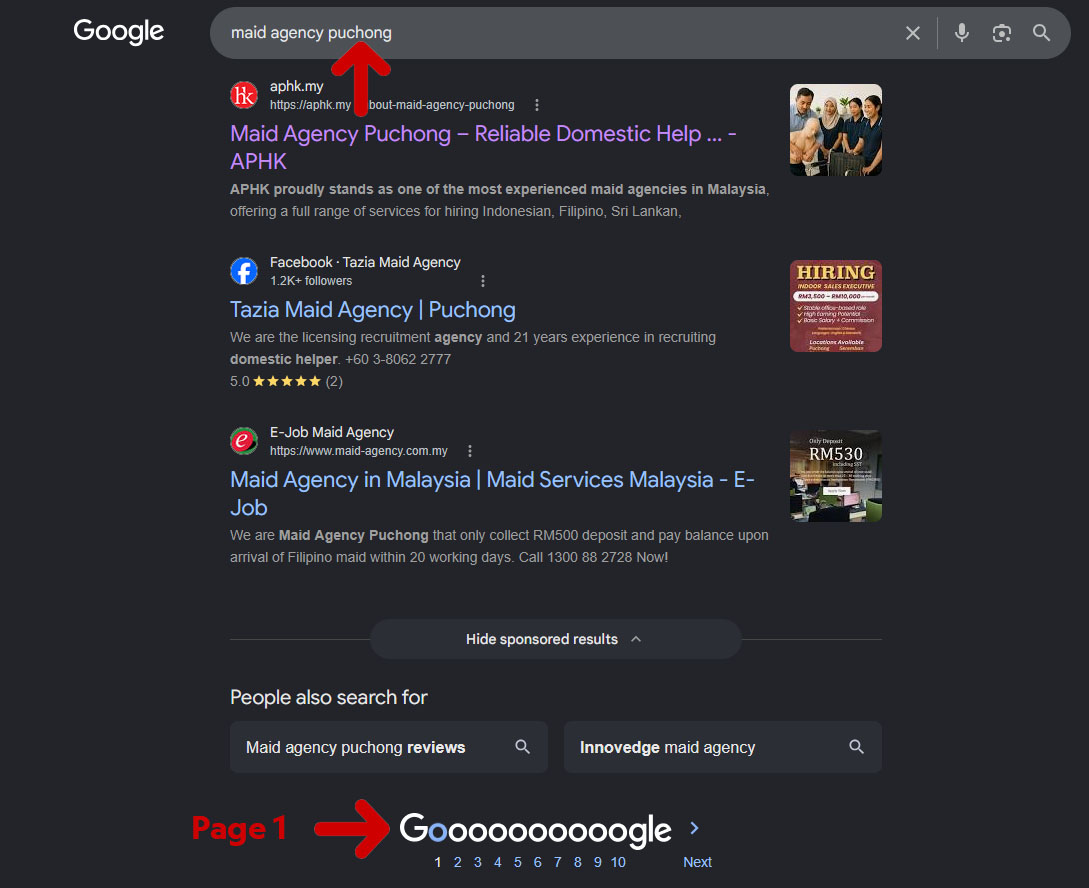Click the Next page link
Viewport: 1089px width, 888px height.
pyautogui.click(x=697, y=862)
